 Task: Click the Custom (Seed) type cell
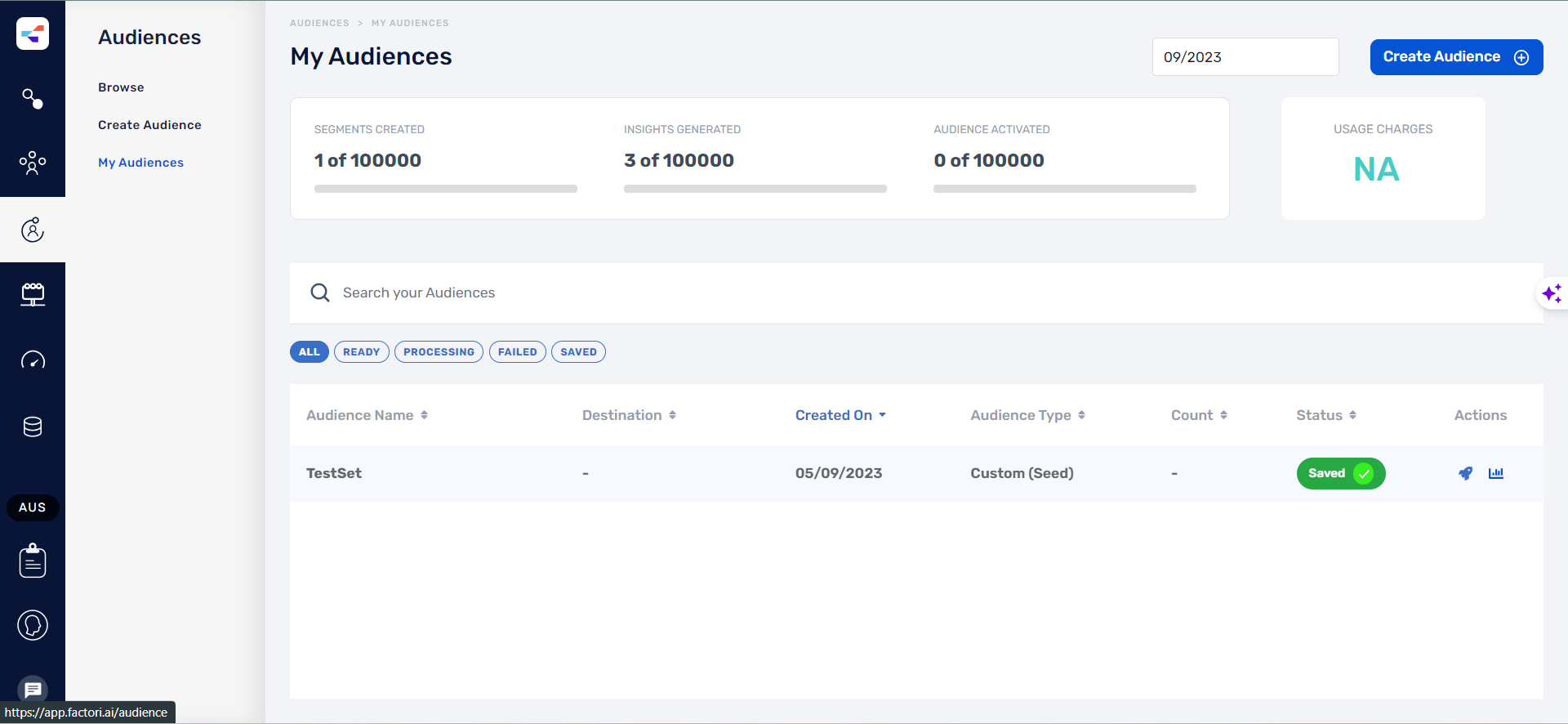click(x=1022, y=473)
